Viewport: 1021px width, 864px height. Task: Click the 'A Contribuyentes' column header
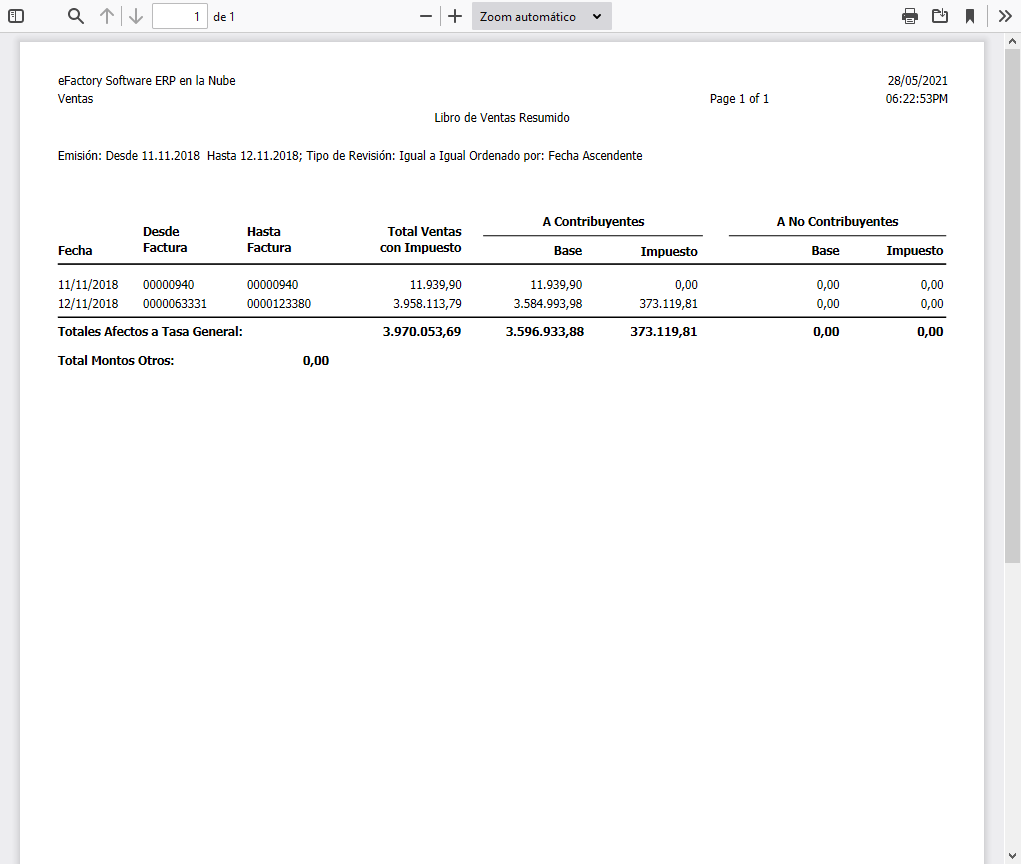(594, 221)
